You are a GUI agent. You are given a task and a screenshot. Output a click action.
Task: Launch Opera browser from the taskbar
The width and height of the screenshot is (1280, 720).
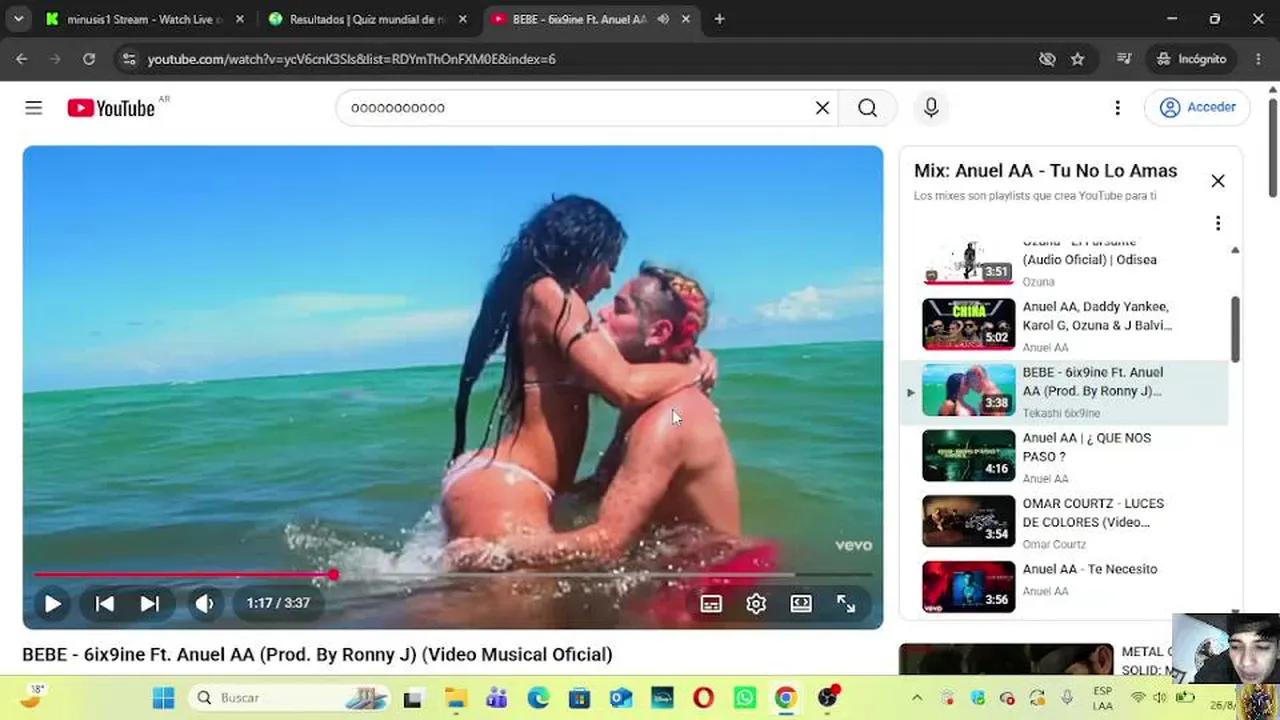coord(703,698)
